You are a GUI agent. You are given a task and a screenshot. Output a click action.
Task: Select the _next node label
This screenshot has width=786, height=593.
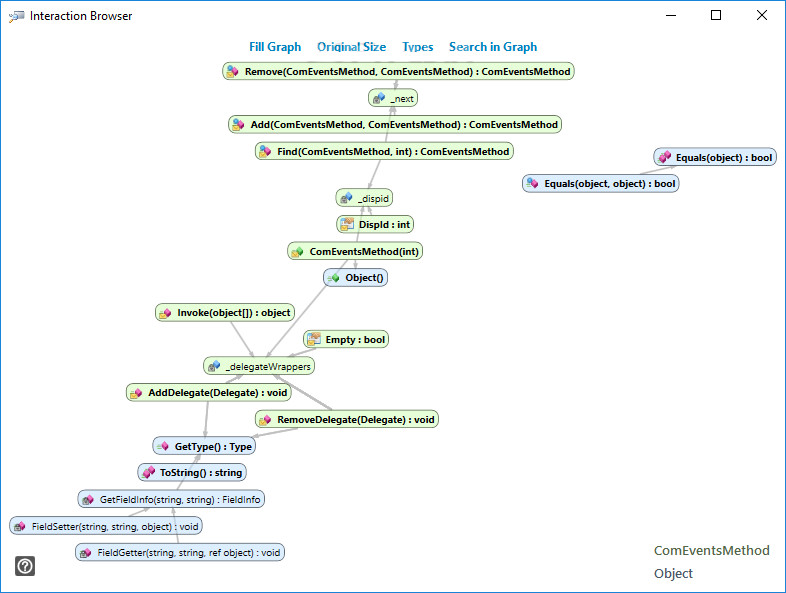(x=402, y=99)
